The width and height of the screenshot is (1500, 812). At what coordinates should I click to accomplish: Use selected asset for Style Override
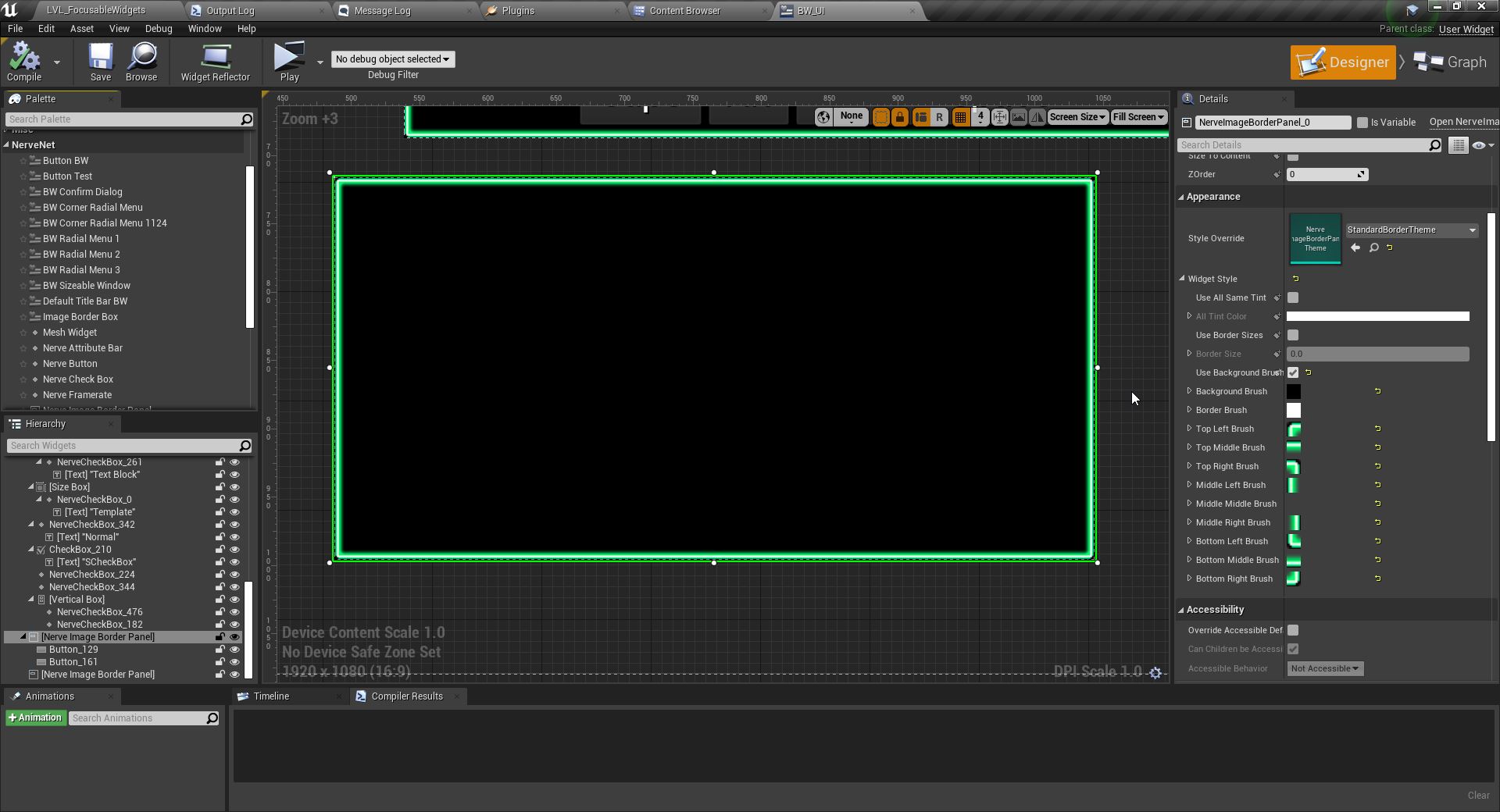[x=1355, y=248]
